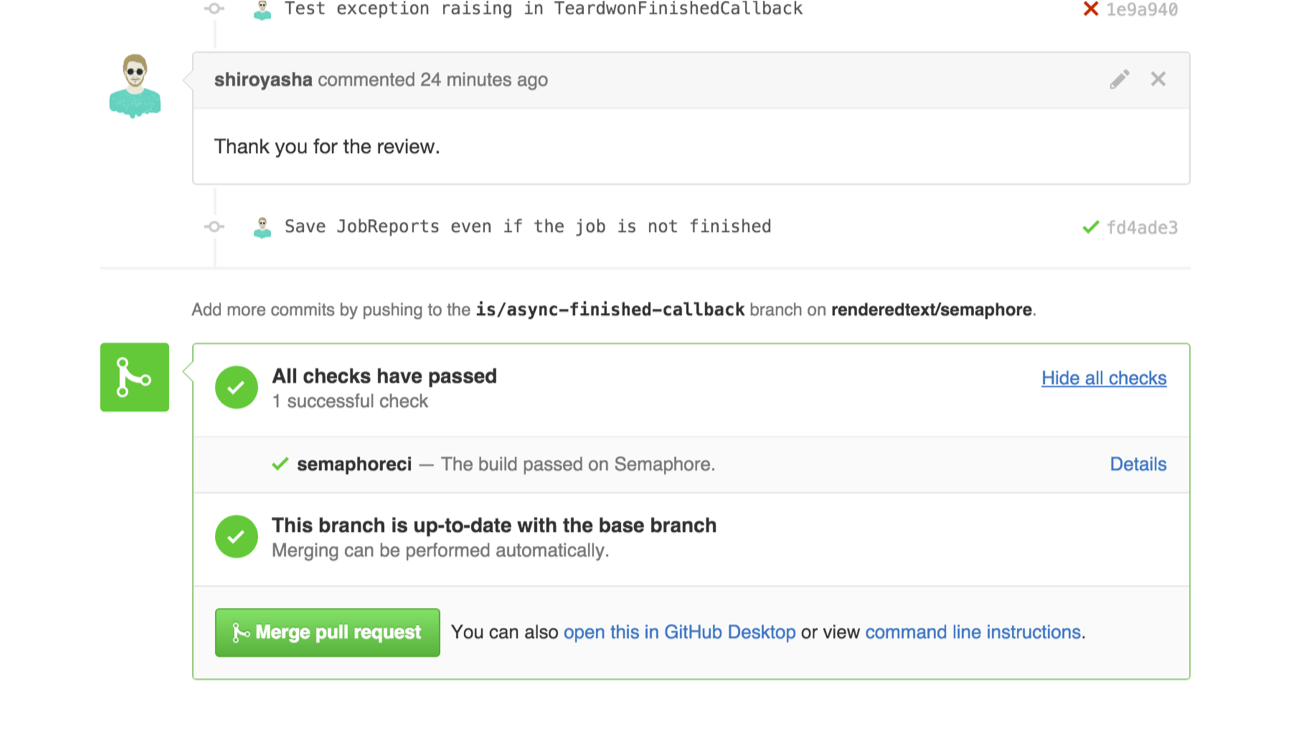Edit shiroyasha's comment with pencil icon

point(1119,80)
